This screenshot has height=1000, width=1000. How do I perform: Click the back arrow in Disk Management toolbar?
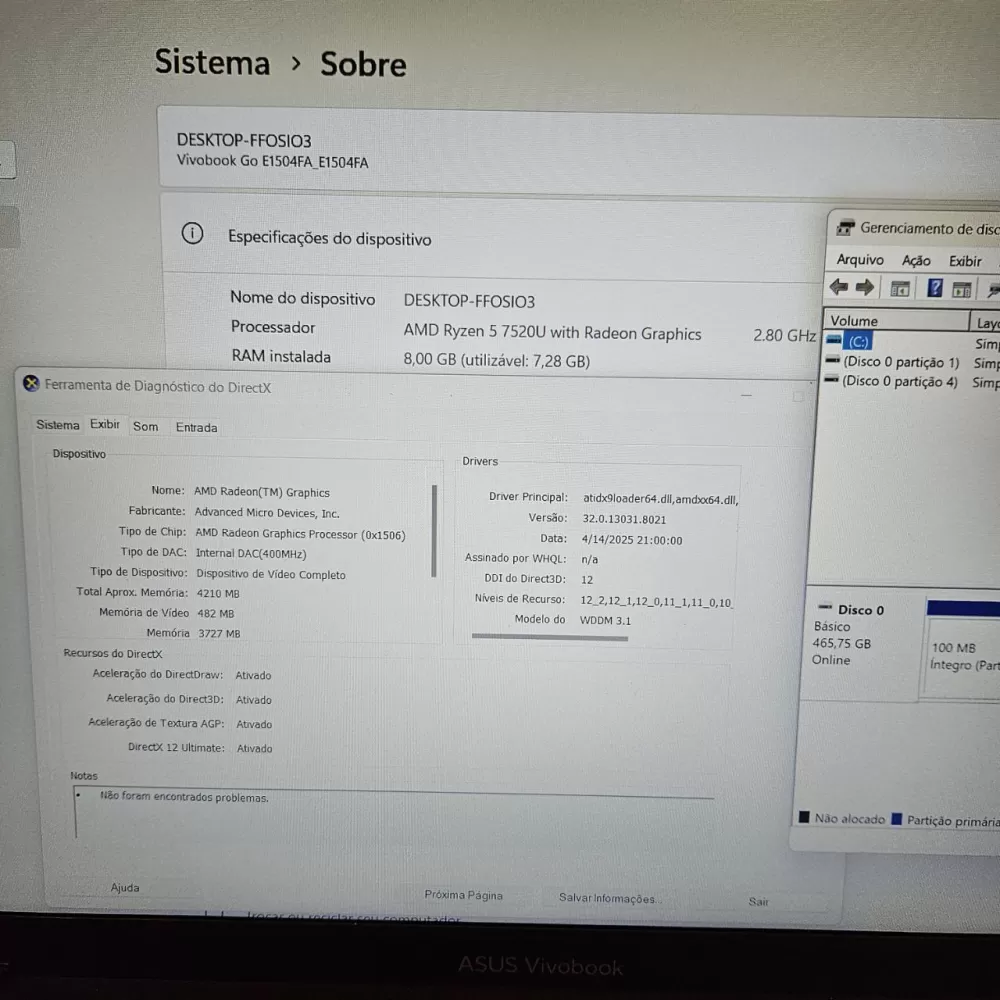point(838,288)
